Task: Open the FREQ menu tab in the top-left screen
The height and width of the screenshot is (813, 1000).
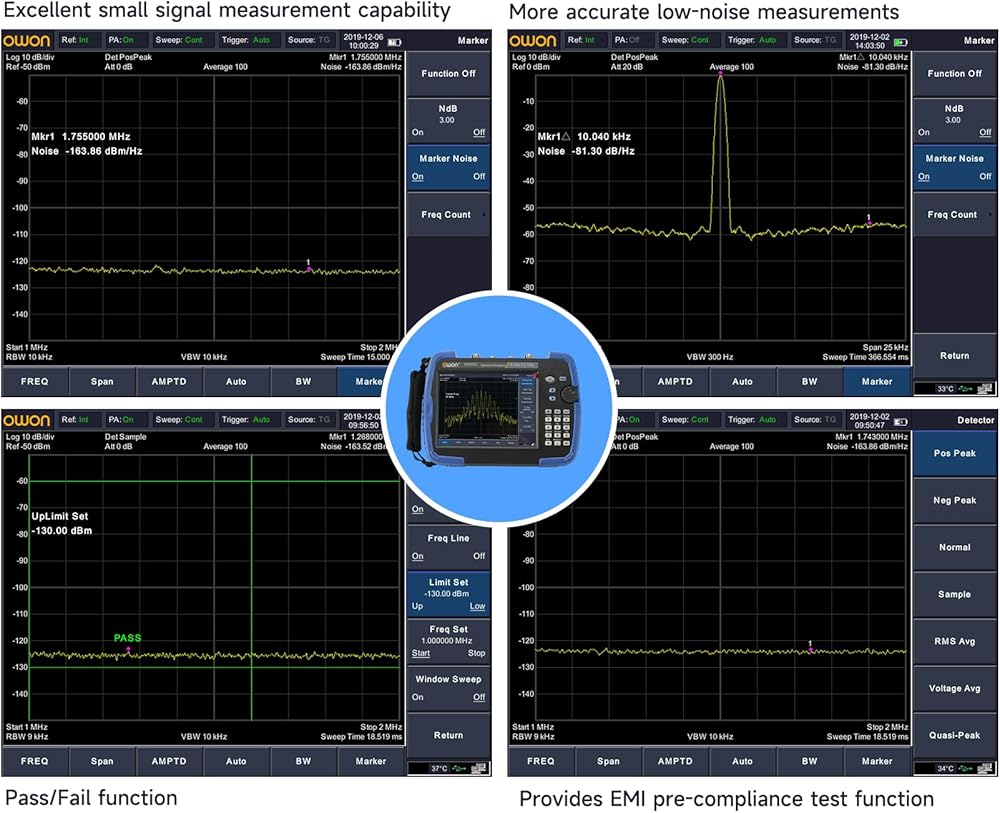Action: 35,381
